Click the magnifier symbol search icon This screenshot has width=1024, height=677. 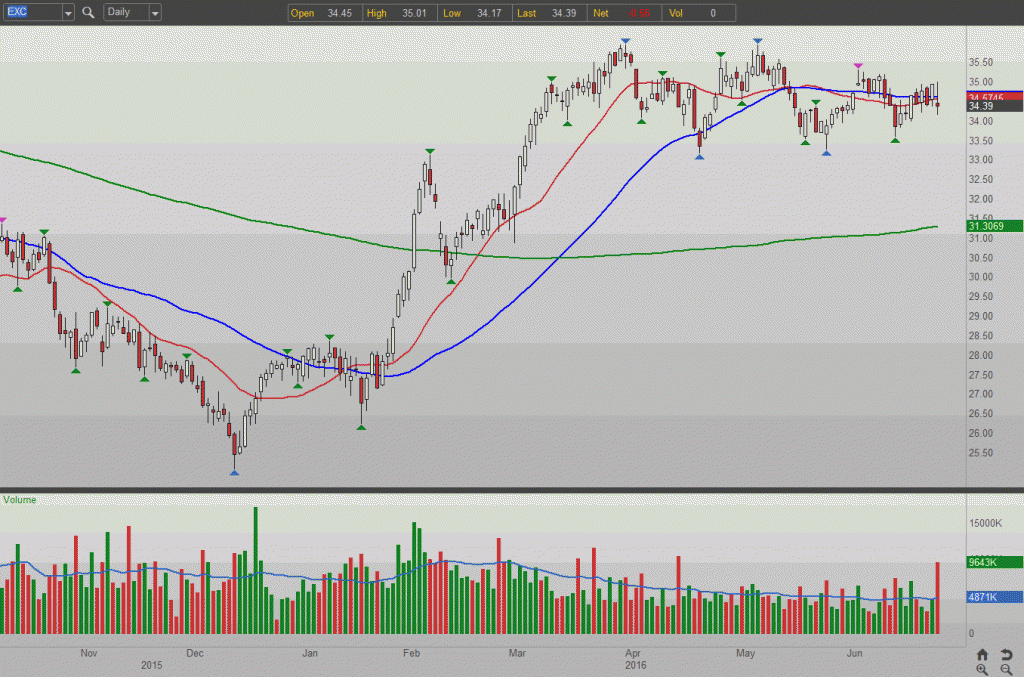point(88,12)
